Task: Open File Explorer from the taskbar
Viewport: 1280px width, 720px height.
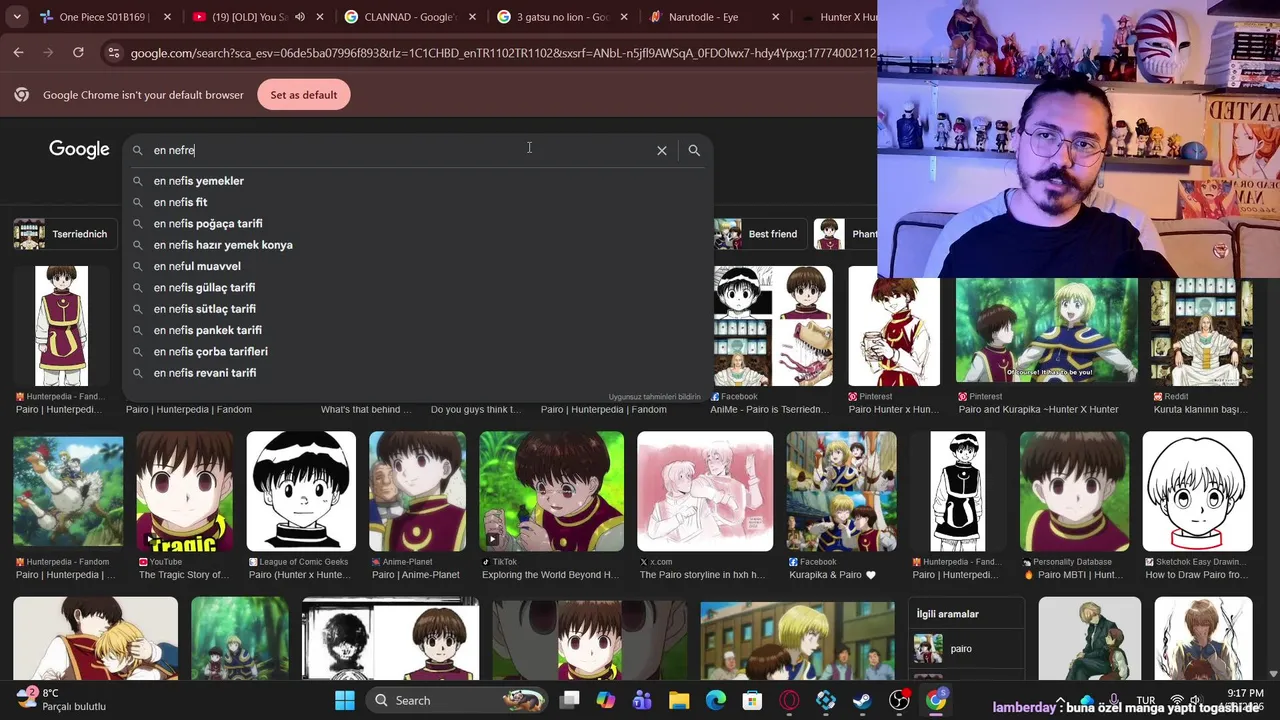Action: coord(679,700)
